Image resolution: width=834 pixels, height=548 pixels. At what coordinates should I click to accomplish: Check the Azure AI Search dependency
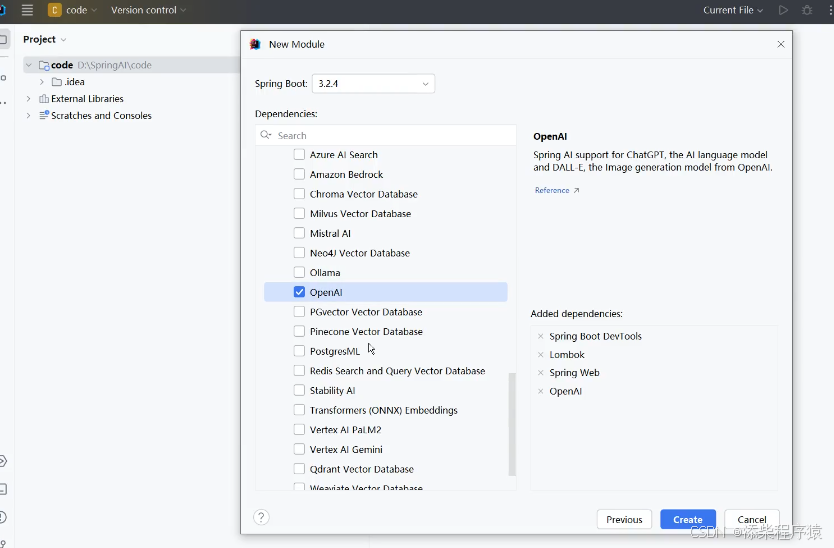299,154
